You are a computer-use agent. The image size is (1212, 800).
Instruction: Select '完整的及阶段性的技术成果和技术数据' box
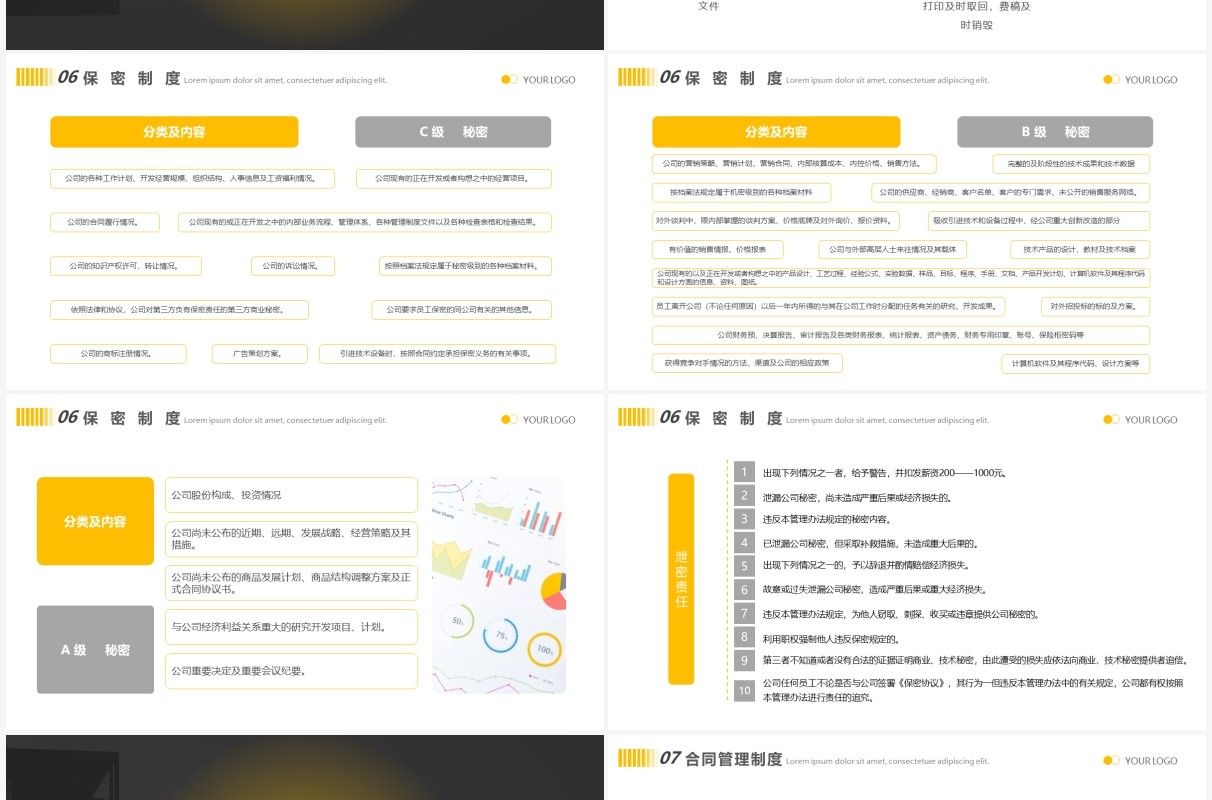[1071, 164]
